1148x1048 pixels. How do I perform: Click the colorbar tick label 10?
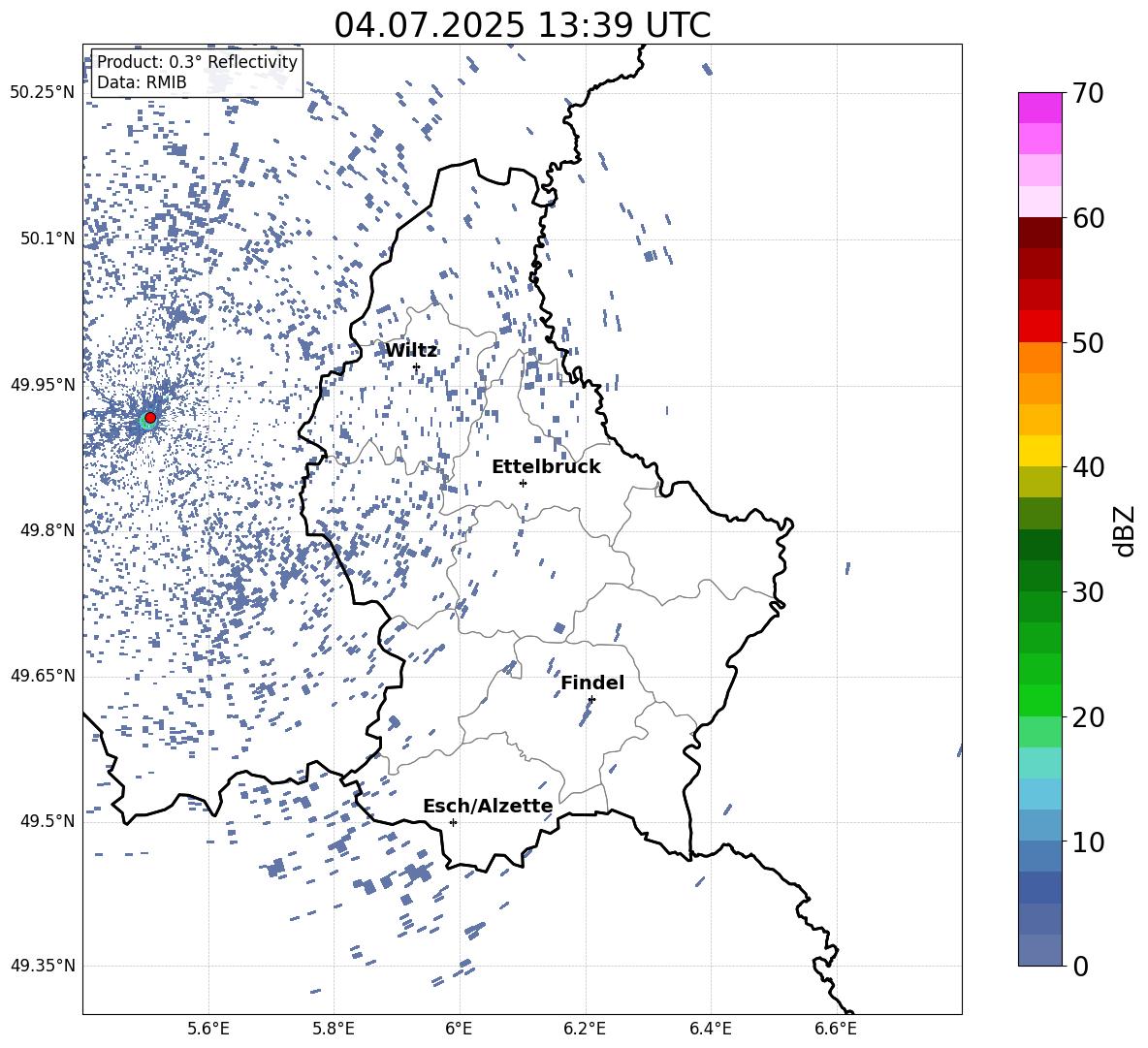point(1087,842)
